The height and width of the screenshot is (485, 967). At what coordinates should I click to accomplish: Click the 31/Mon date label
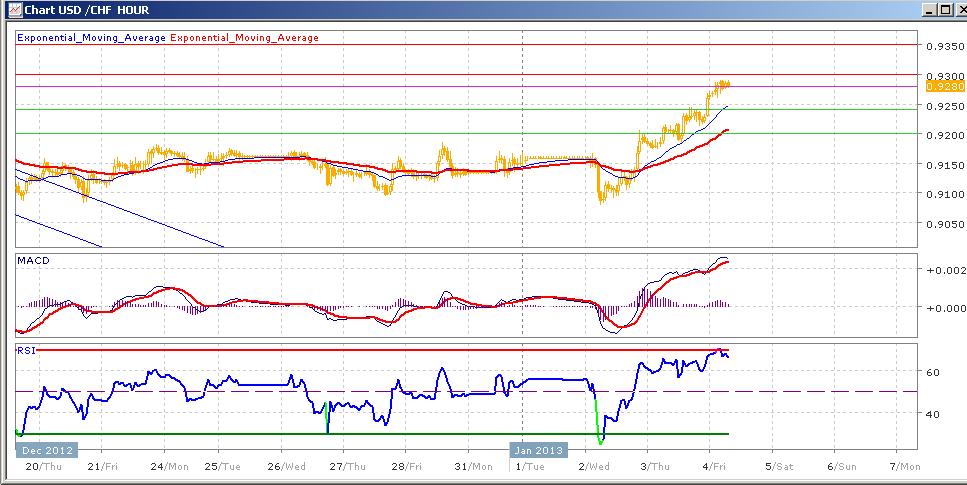coord(472,466)
